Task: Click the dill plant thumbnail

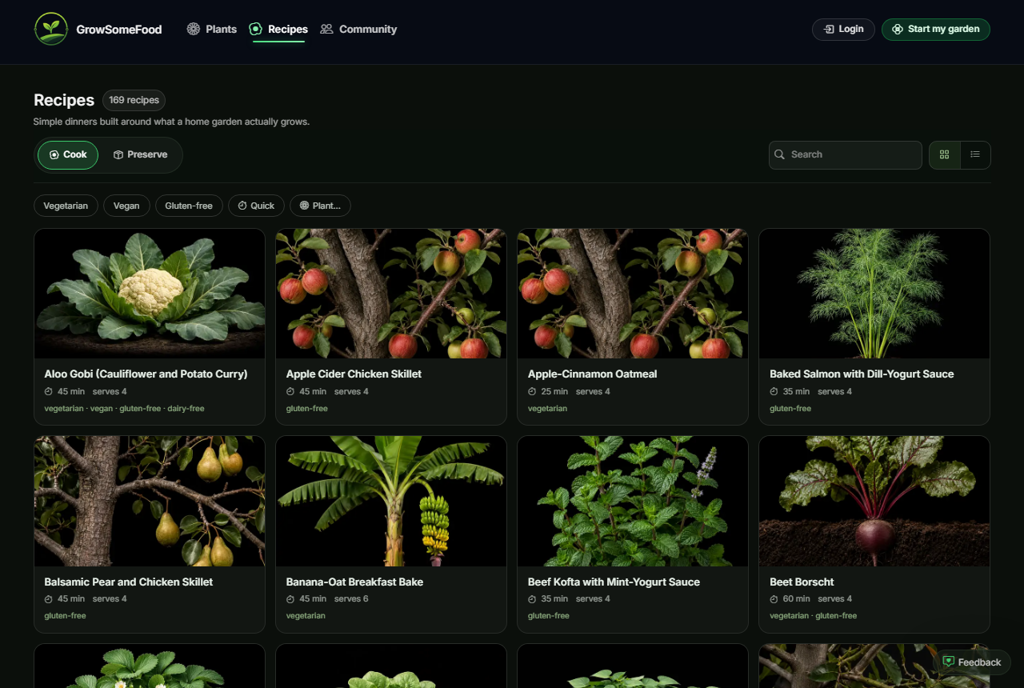Action: click(874, 293)
